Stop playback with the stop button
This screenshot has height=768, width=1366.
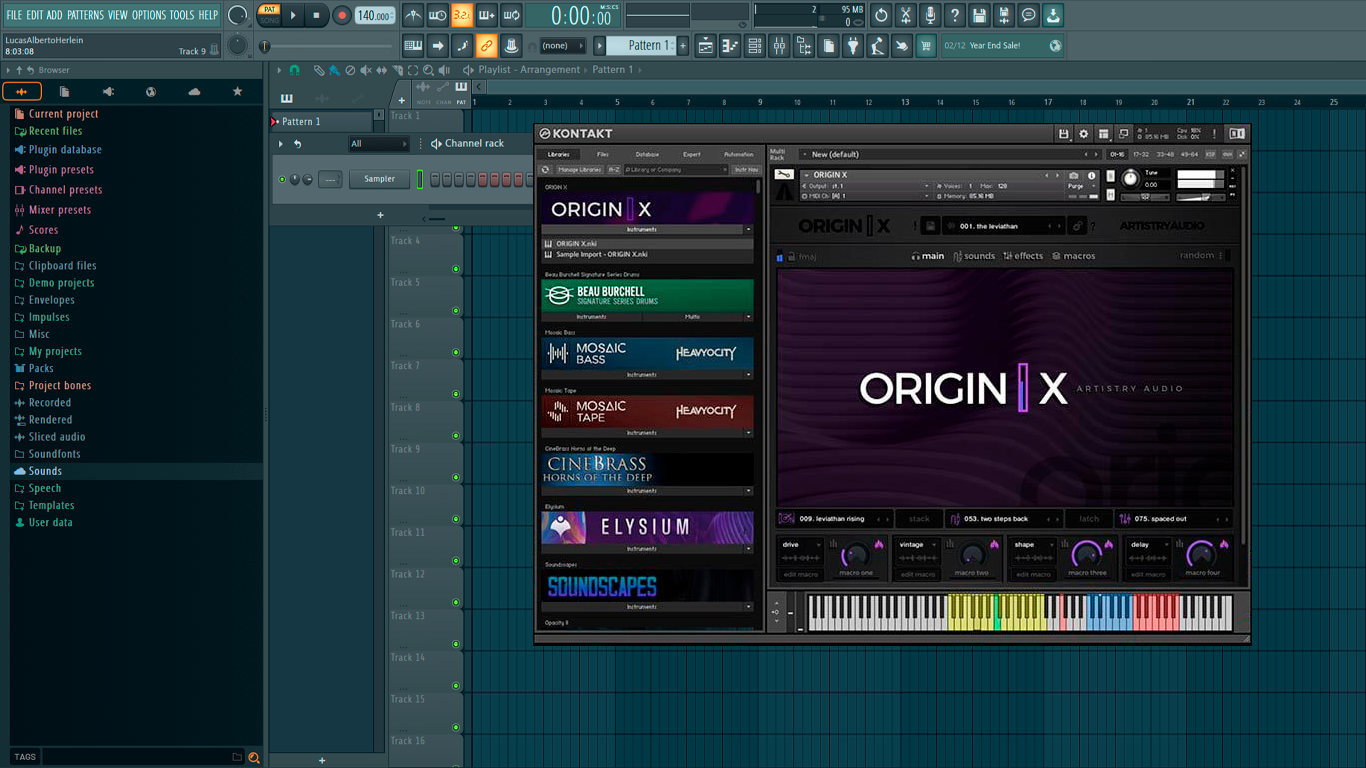(316, 15)
